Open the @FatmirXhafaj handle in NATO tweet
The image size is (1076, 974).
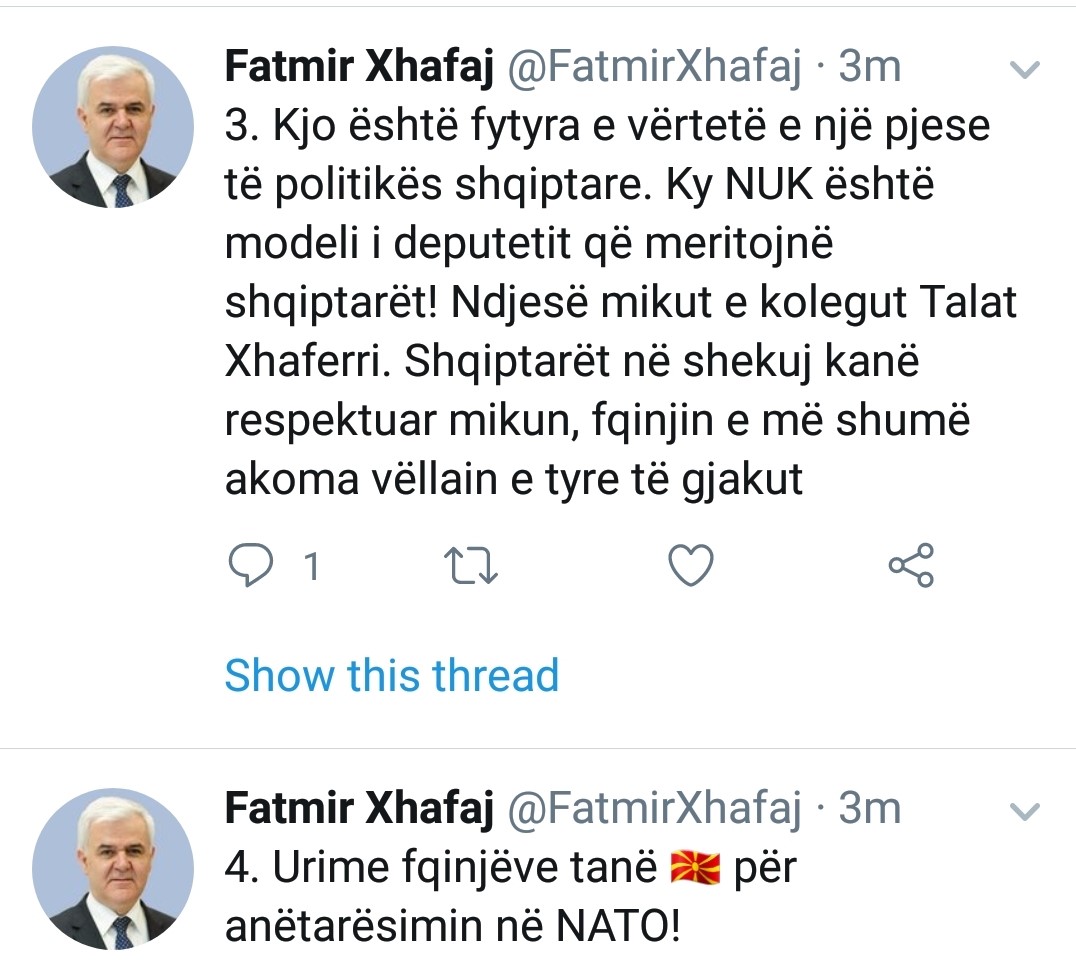pos(656,809)
